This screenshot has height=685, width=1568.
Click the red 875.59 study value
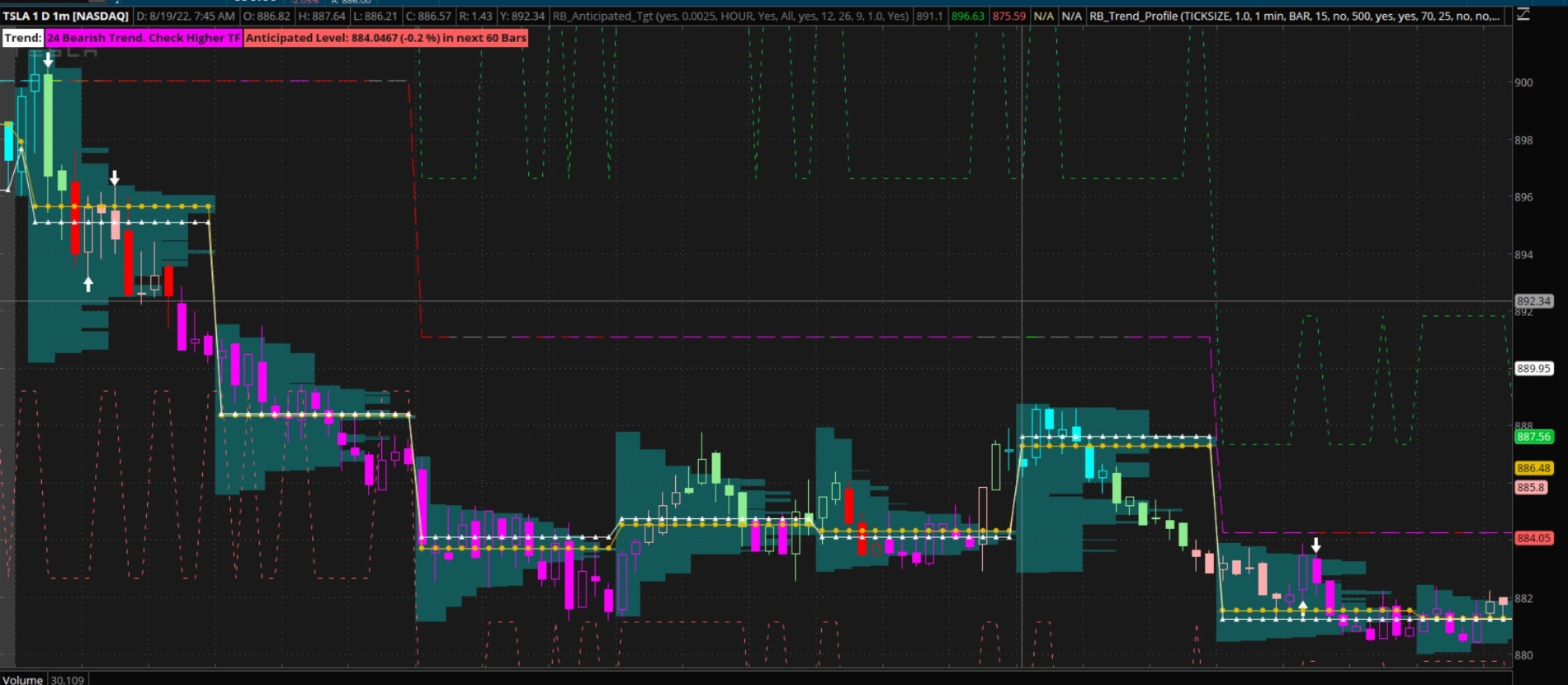[x=1008, y=16]
